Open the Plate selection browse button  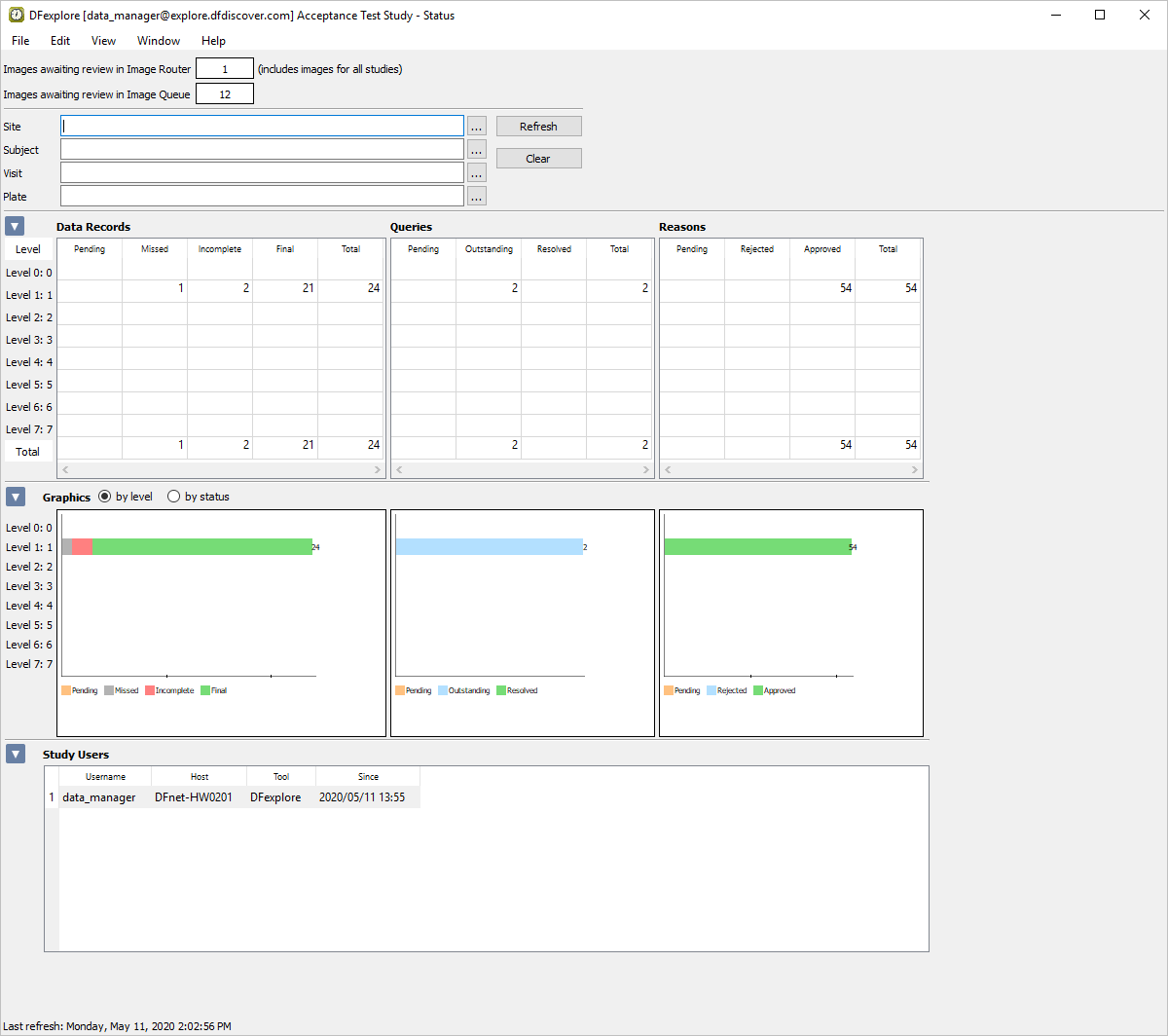point(476,197)
